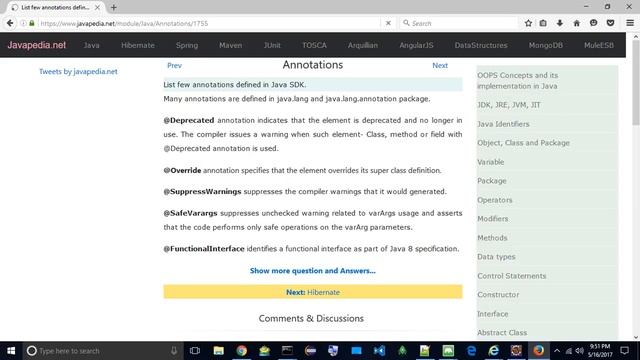Open the Variable sidebar topic
The image size is (640, 360).
[491, 162]
